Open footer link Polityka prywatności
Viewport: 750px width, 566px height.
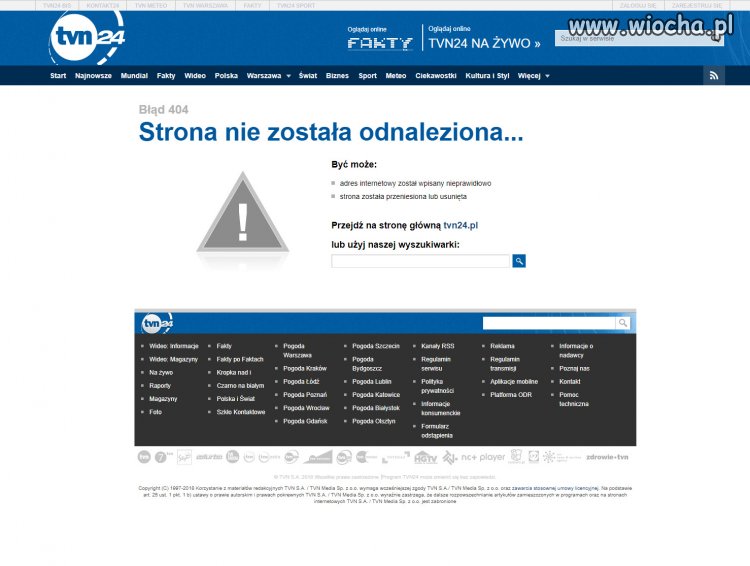point(437,386)
